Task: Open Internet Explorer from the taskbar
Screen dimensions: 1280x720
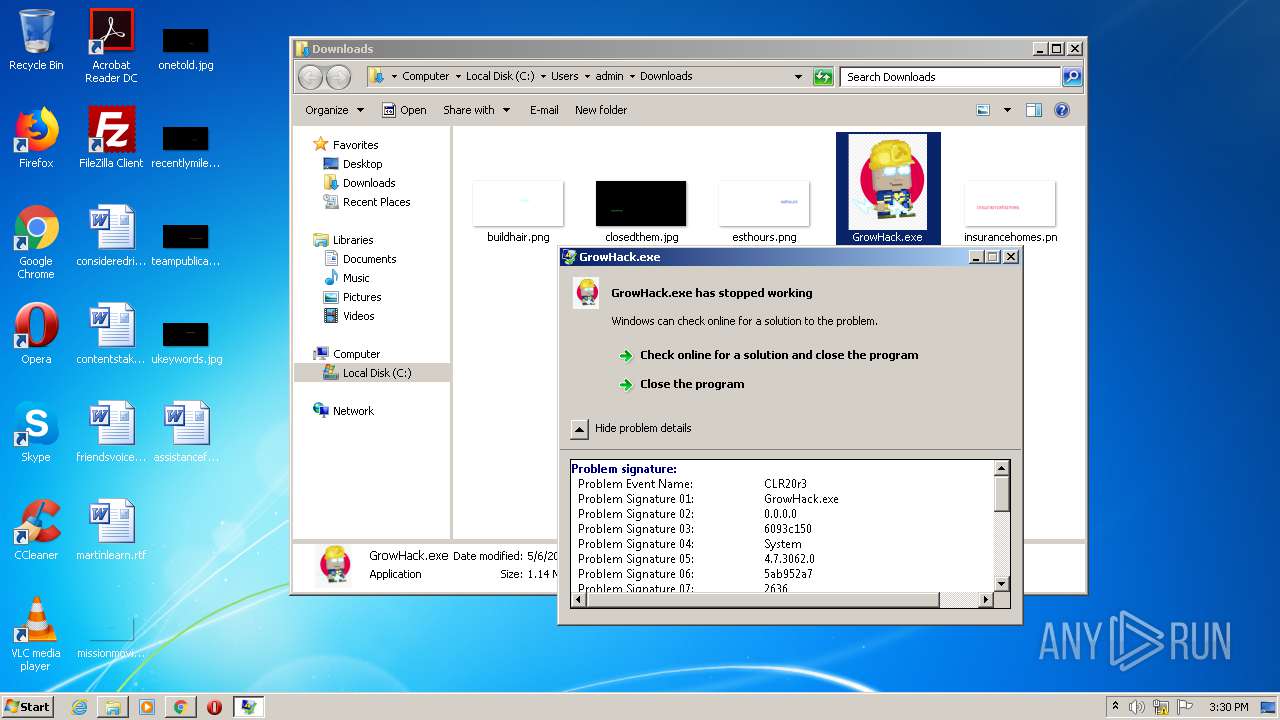Action: coord(79,707)
